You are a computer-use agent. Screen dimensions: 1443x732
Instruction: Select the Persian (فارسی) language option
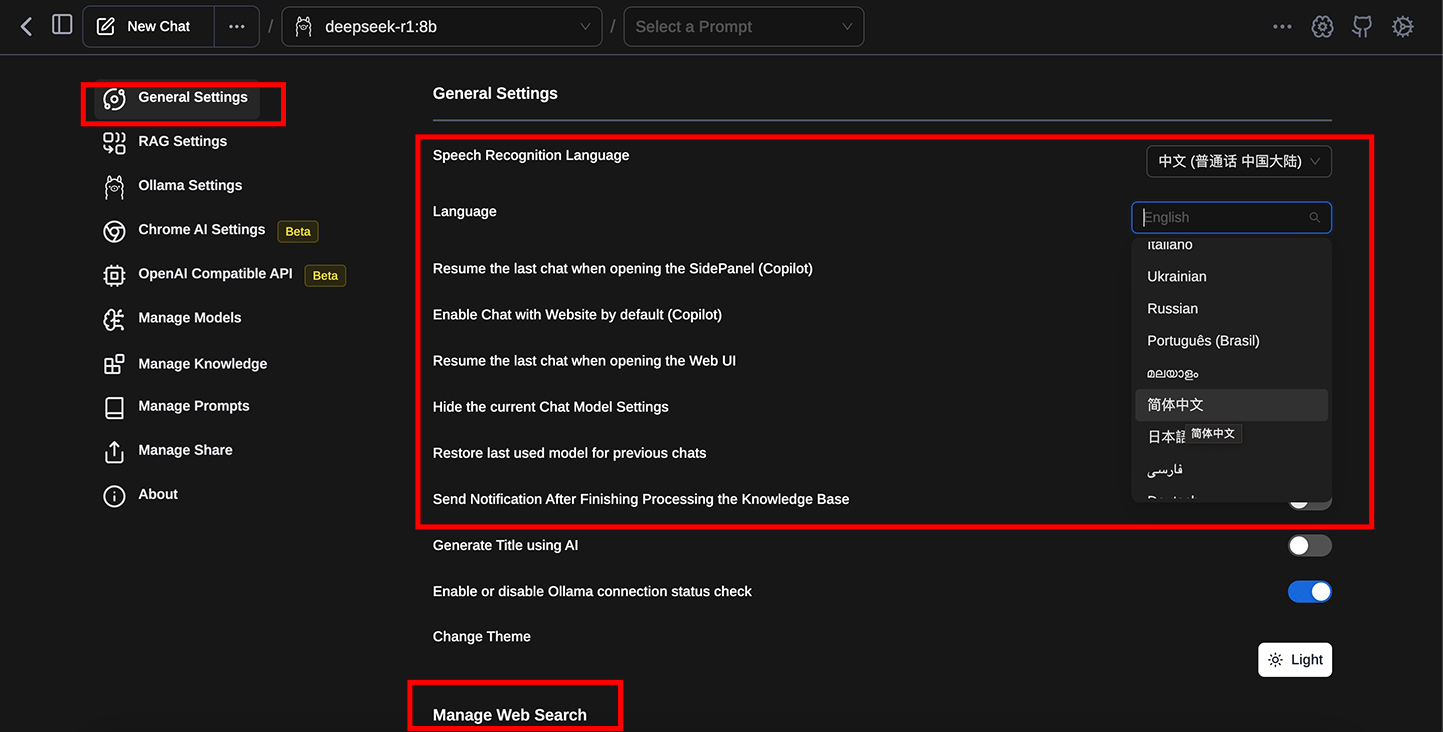point(1231,469)
